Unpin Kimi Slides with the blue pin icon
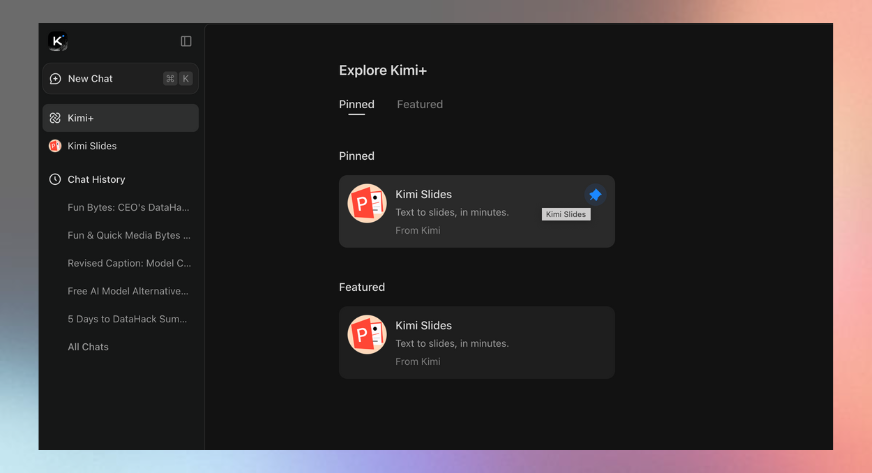The width and height of the screenshot is (872, 473). tap(595, 195)
